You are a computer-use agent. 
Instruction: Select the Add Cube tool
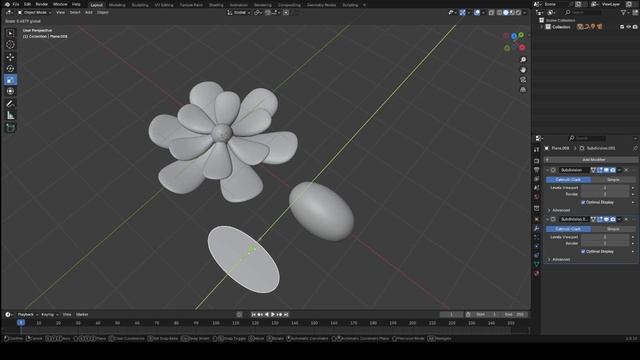(10, 128)
